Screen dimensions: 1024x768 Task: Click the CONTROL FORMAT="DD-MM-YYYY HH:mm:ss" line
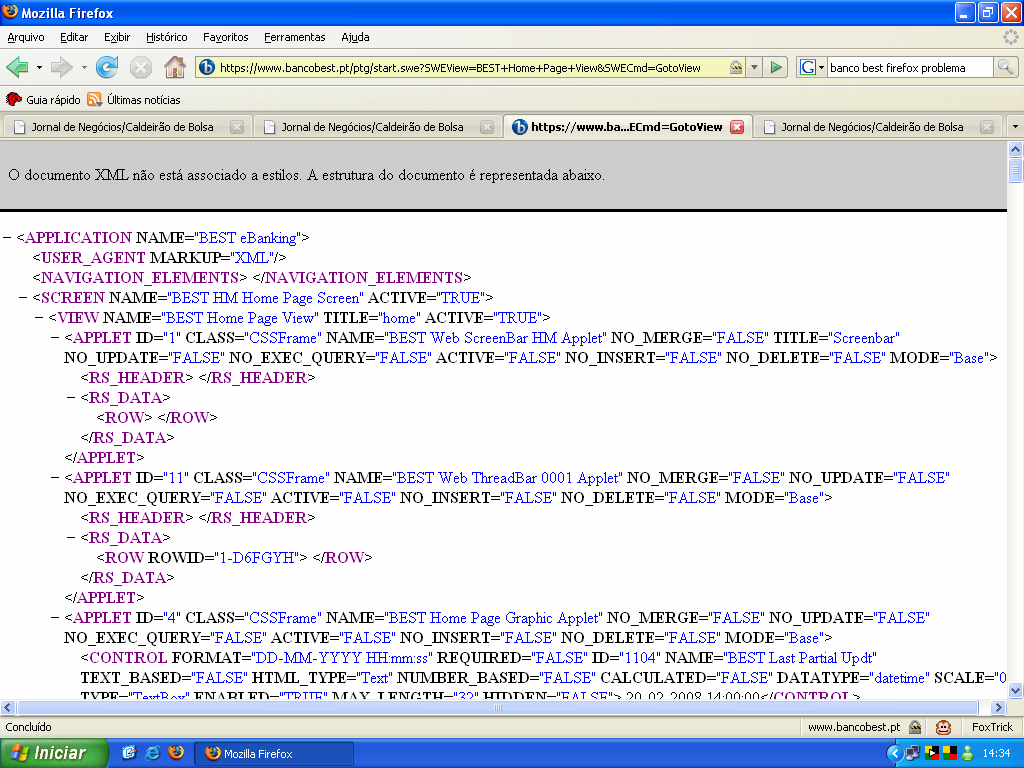point(479,658)
